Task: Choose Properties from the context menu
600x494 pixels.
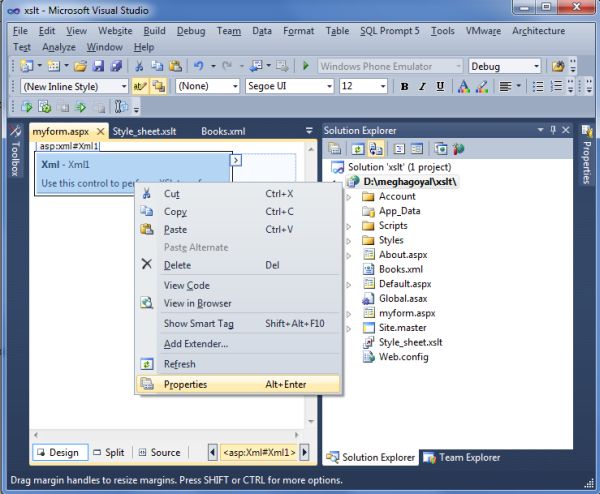Action: (x=238, y=384)
